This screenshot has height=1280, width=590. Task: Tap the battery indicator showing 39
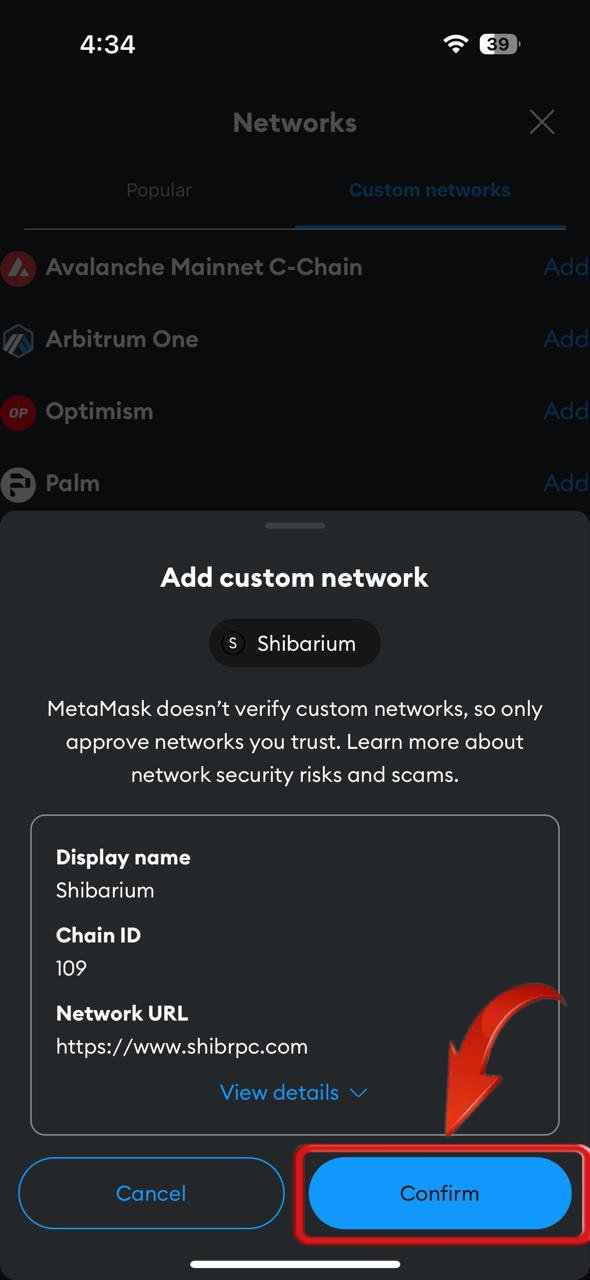coord(500,44)
